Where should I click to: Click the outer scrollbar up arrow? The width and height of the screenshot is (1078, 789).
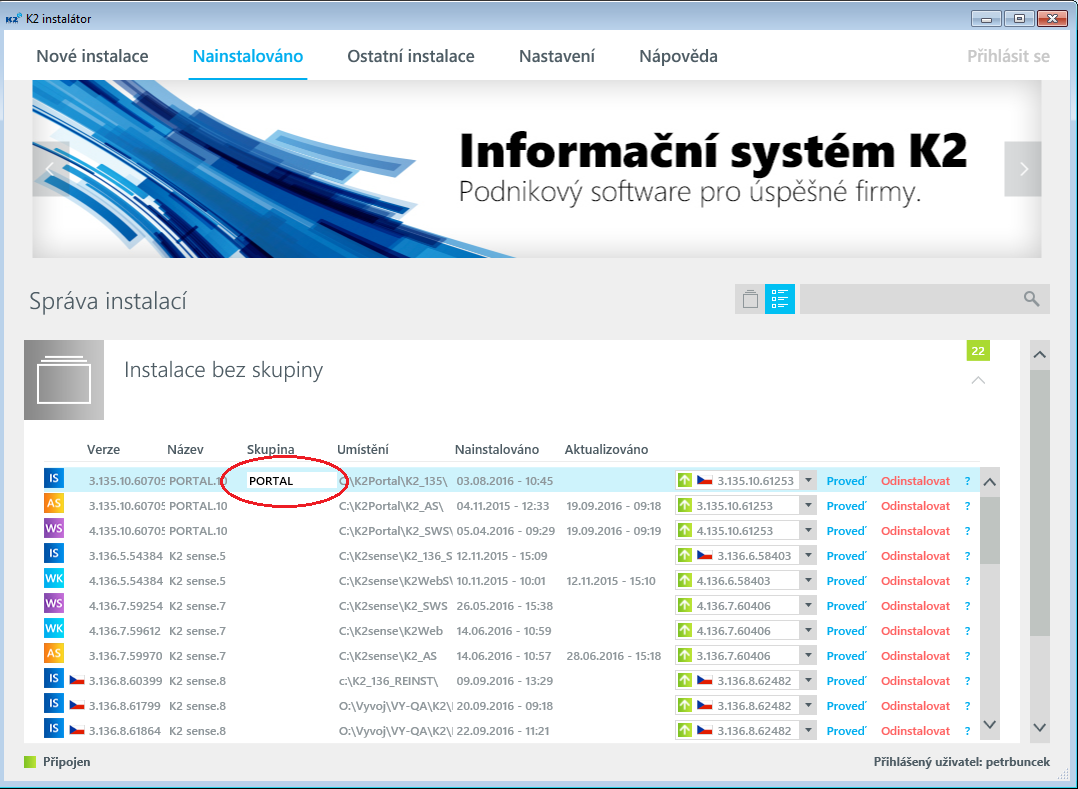coord(1040,355)
